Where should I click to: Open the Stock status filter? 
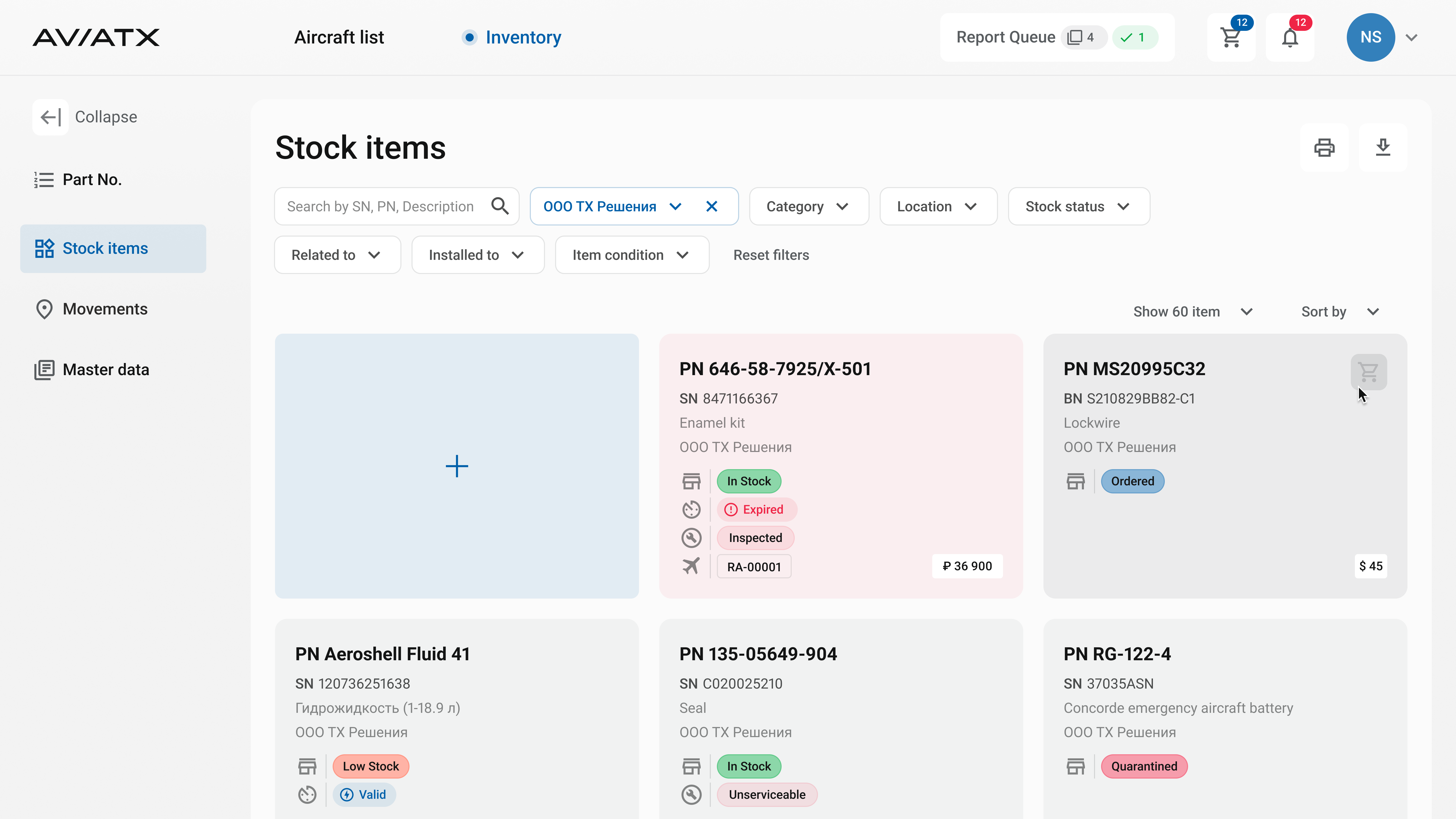(x=1078, y=206)
